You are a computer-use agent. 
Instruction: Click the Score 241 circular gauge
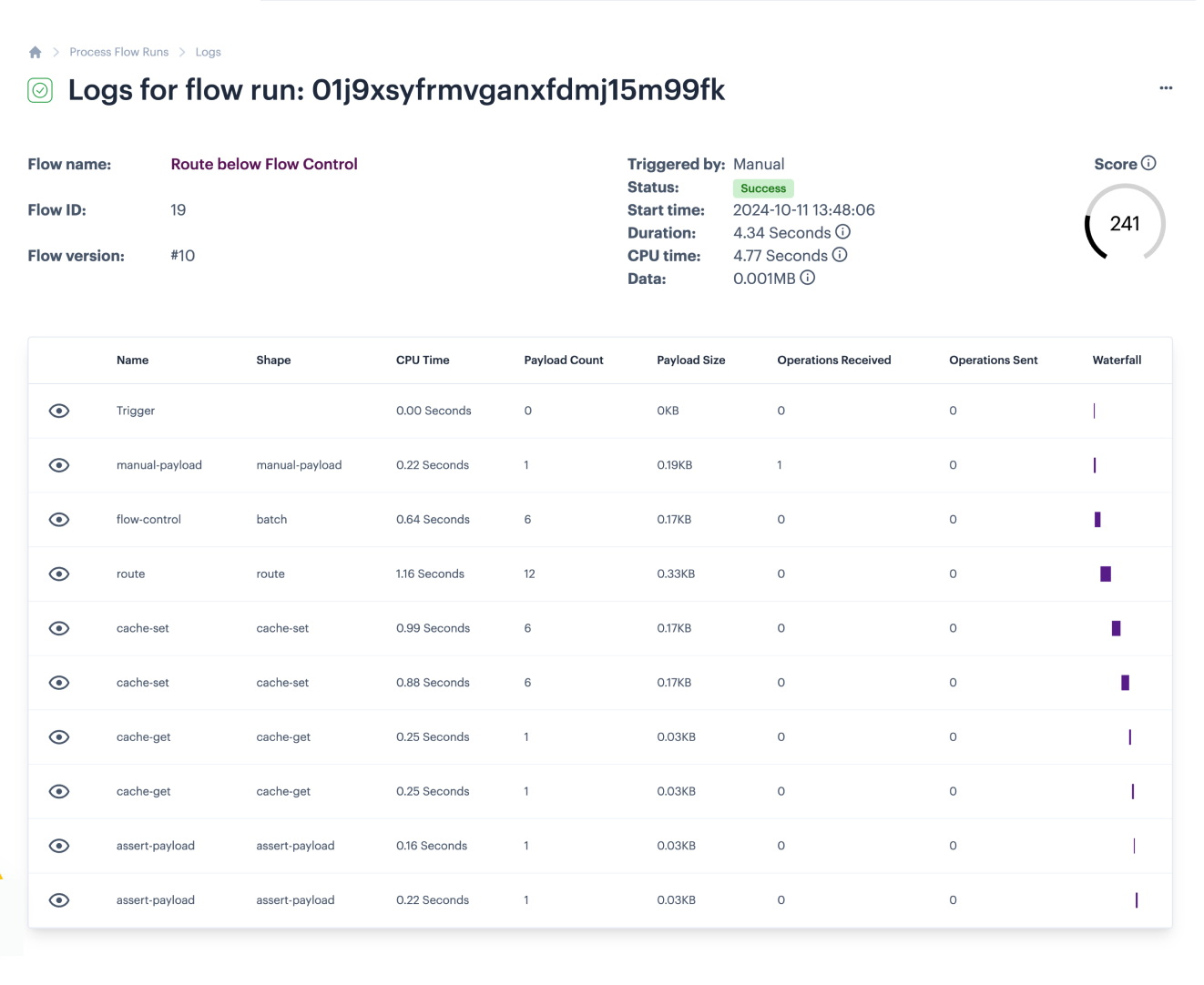click(1125, 224)
